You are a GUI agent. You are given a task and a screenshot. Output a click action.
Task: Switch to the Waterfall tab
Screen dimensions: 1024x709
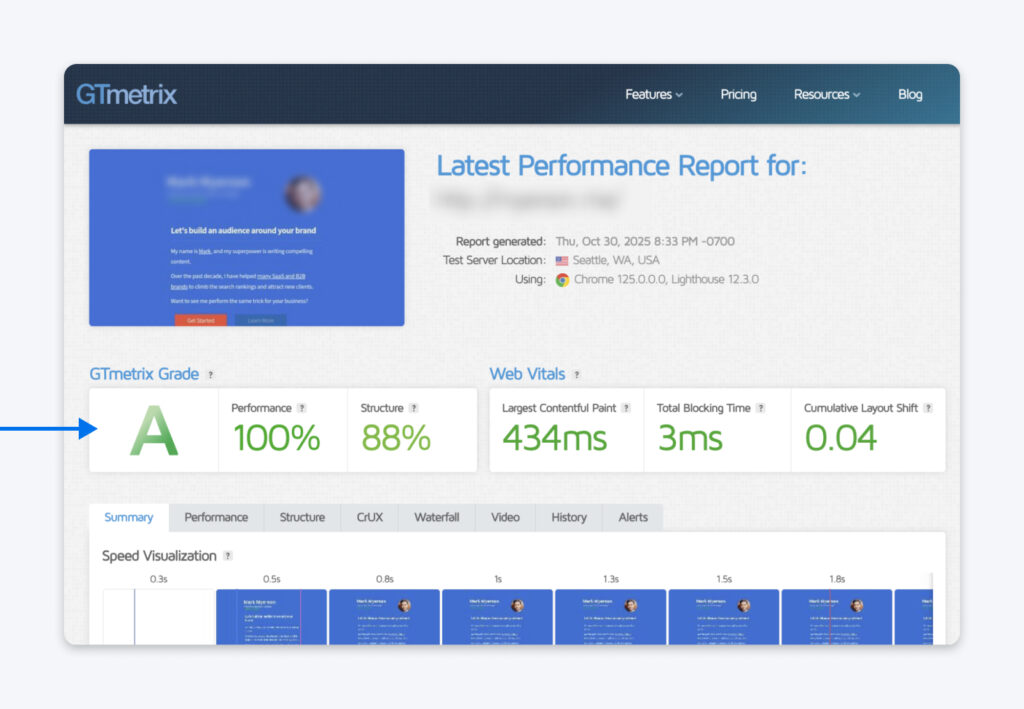(436, 517)
